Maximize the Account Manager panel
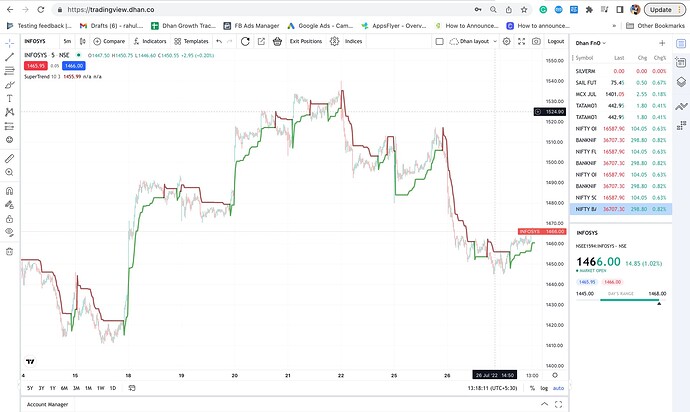Image resolution: width=690 pixels, height=412 pixels. click(558, 404)
